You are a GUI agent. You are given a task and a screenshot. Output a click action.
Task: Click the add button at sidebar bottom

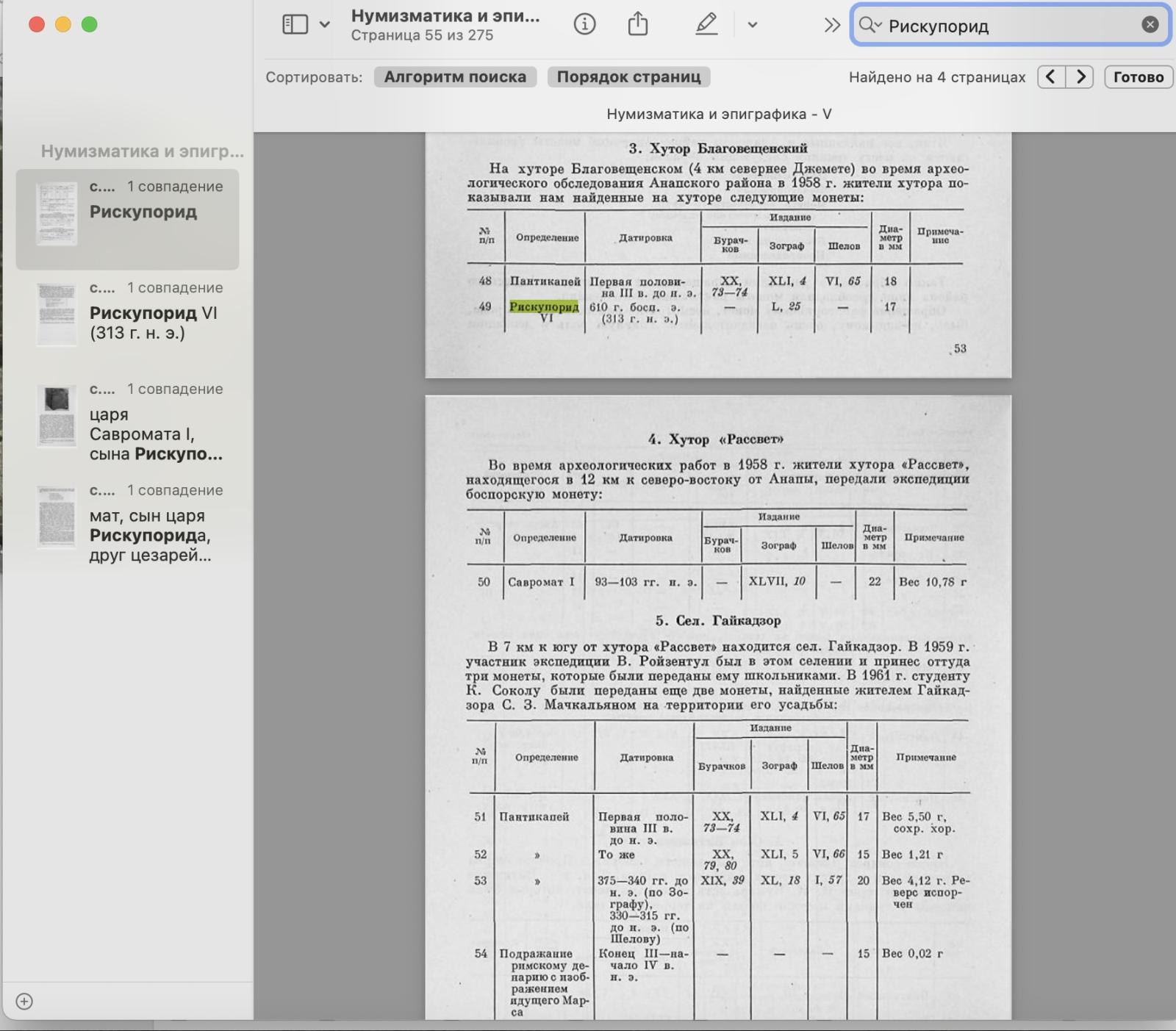[x=24, y=1002]
